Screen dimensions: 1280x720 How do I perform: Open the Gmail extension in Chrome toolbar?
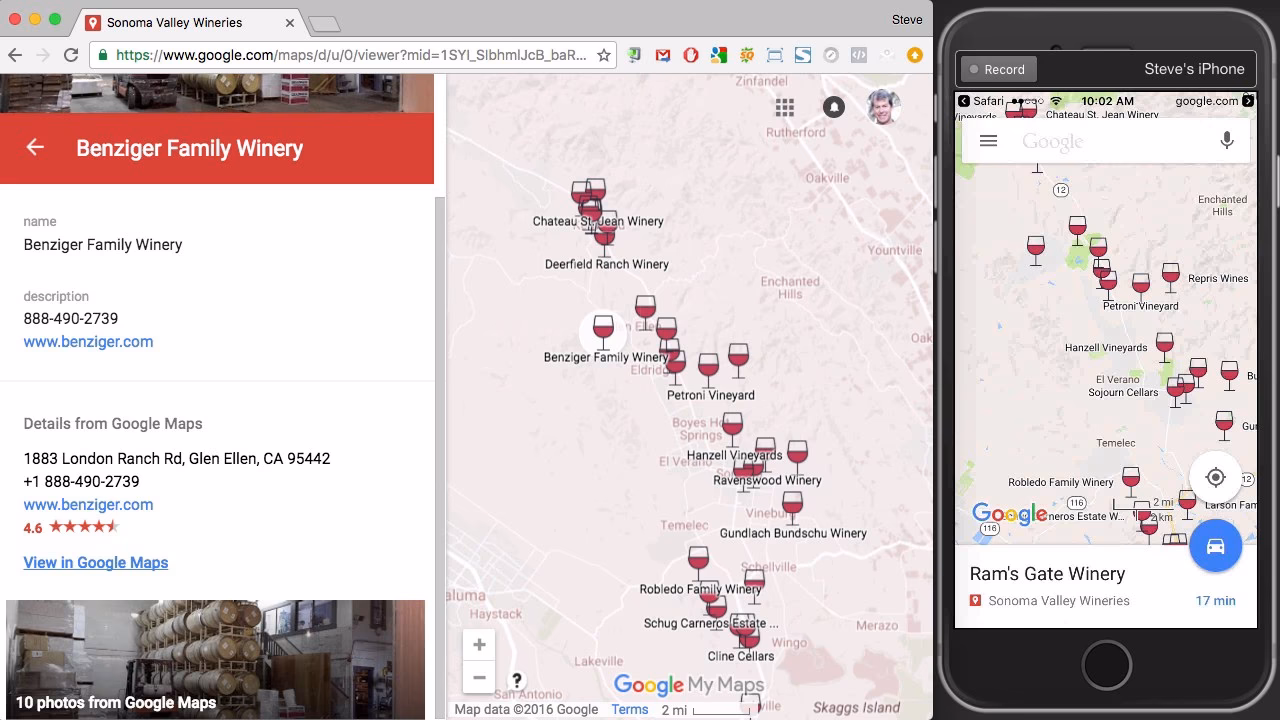pyautogui.click(x=662, y=55)
